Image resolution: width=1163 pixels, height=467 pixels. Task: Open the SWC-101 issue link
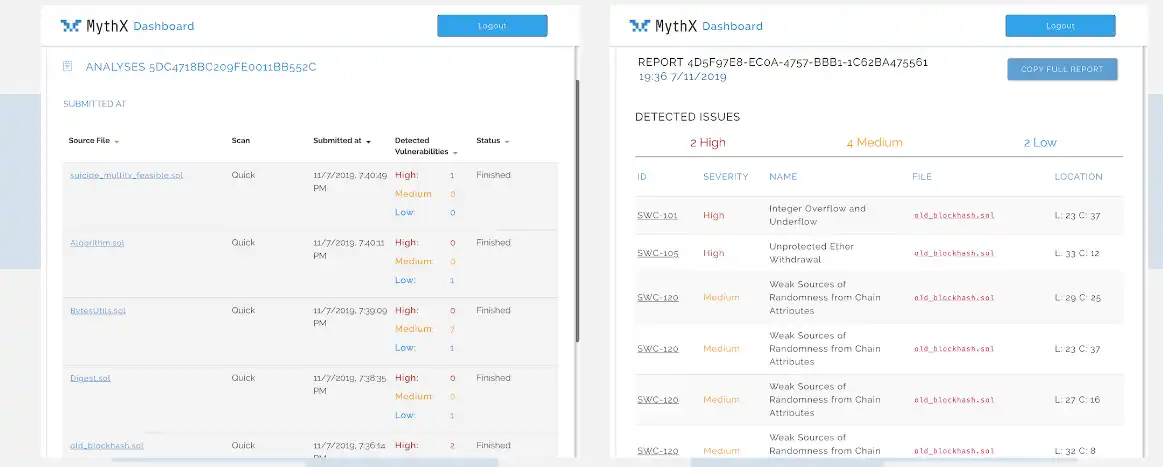pyautogui.click(x=658, y=215)
